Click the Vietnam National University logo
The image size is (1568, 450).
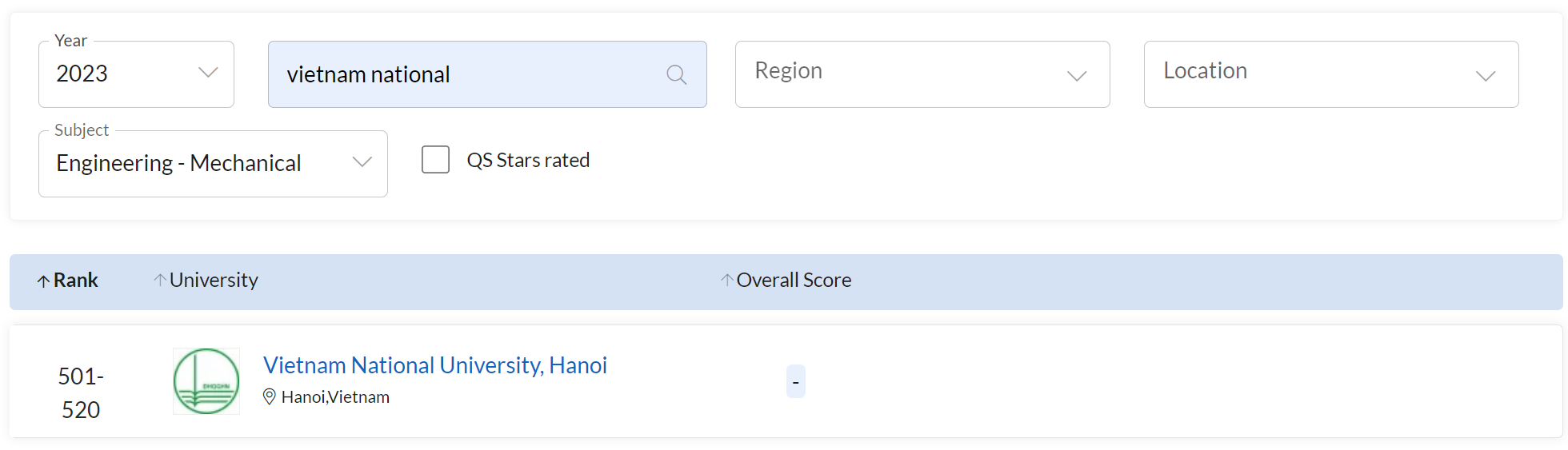click(x=206, y=381)
